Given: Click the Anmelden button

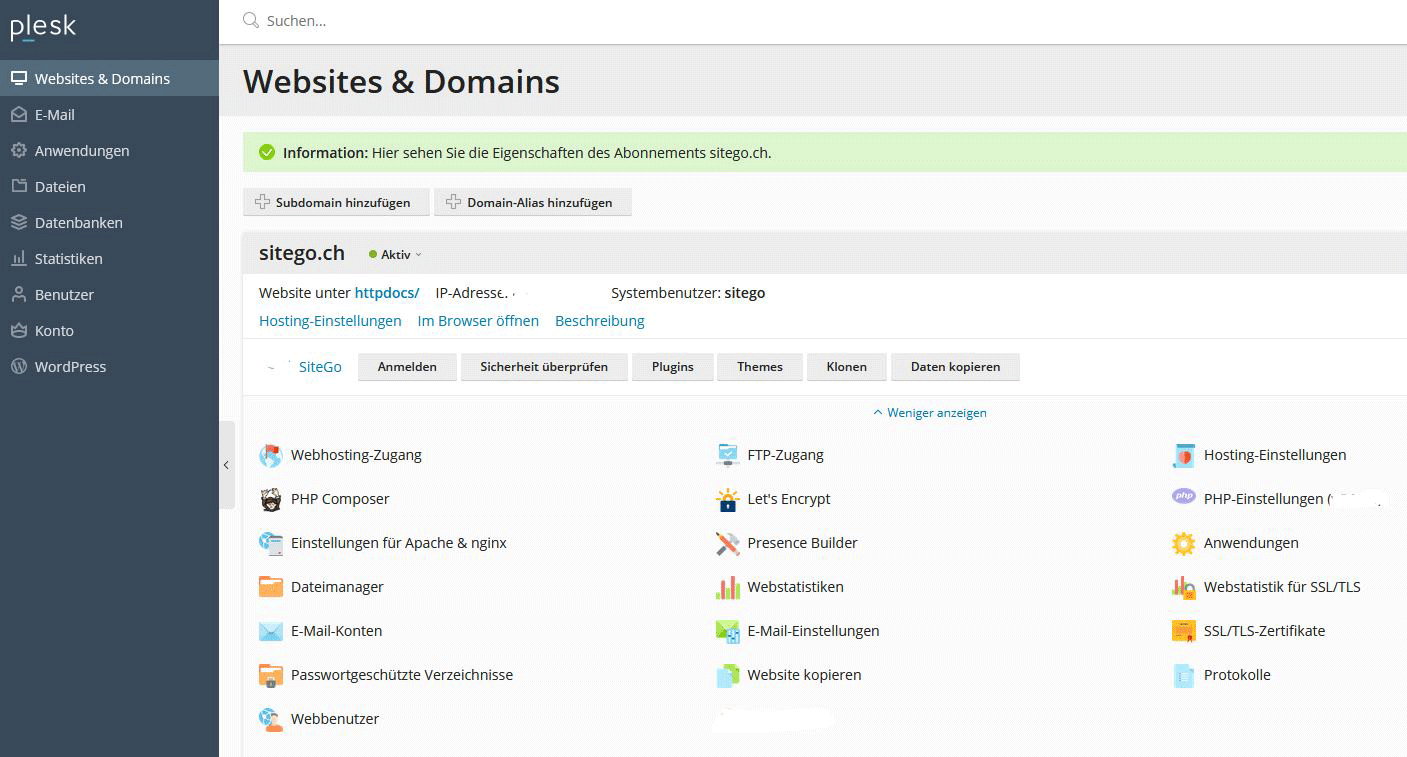Looking at the screenshot, I should tap(407, 367).
